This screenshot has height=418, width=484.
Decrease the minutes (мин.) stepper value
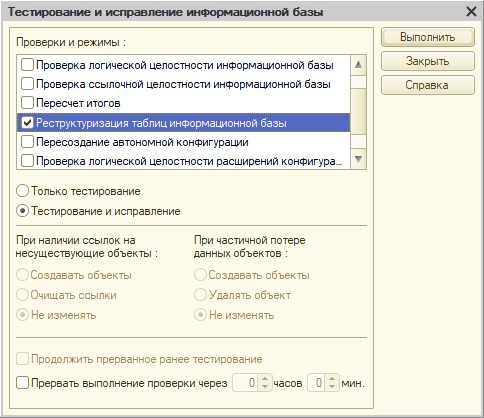(332, 386)
